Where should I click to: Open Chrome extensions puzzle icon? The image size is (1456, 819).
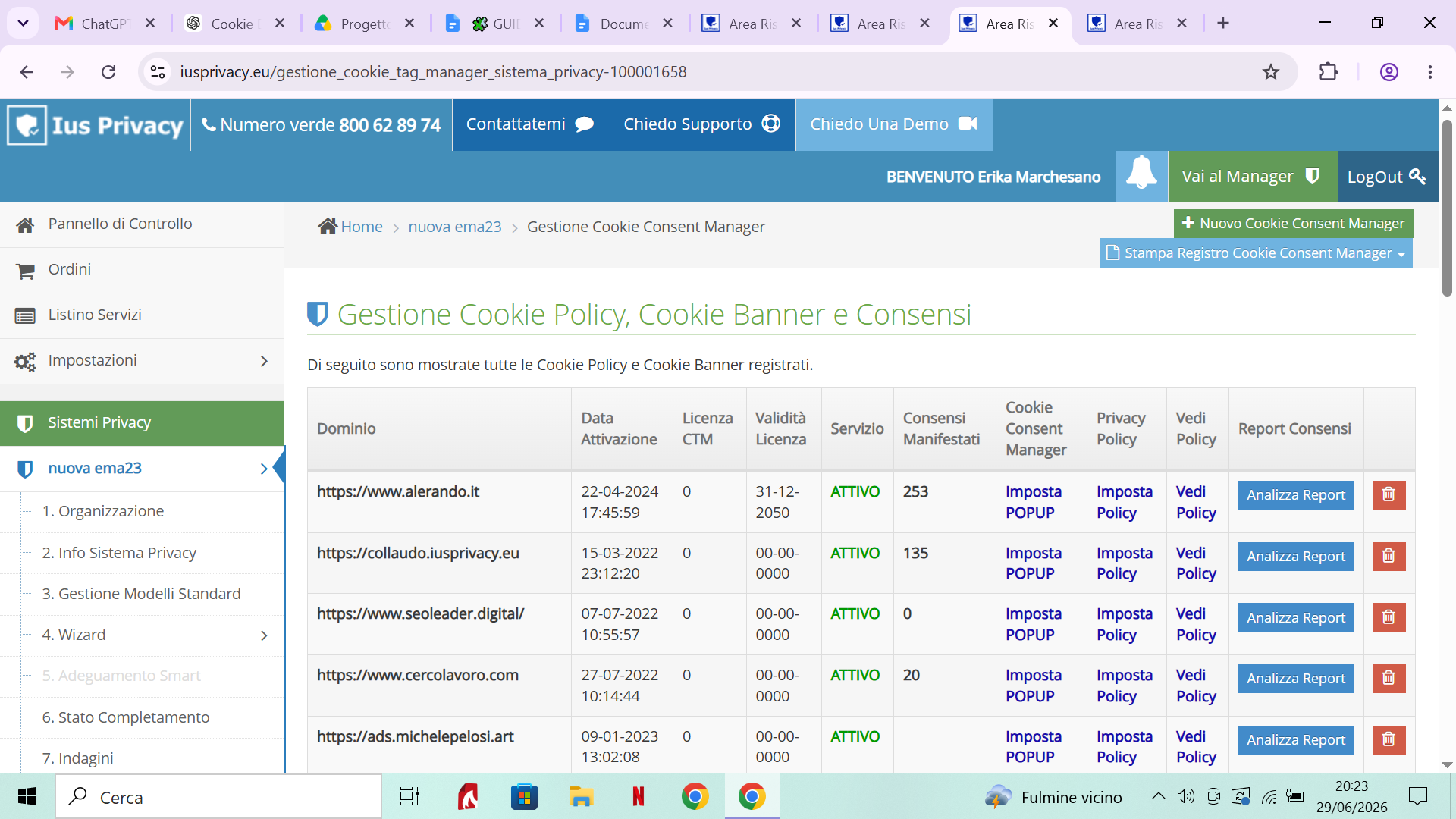(x=1328, y=72)
